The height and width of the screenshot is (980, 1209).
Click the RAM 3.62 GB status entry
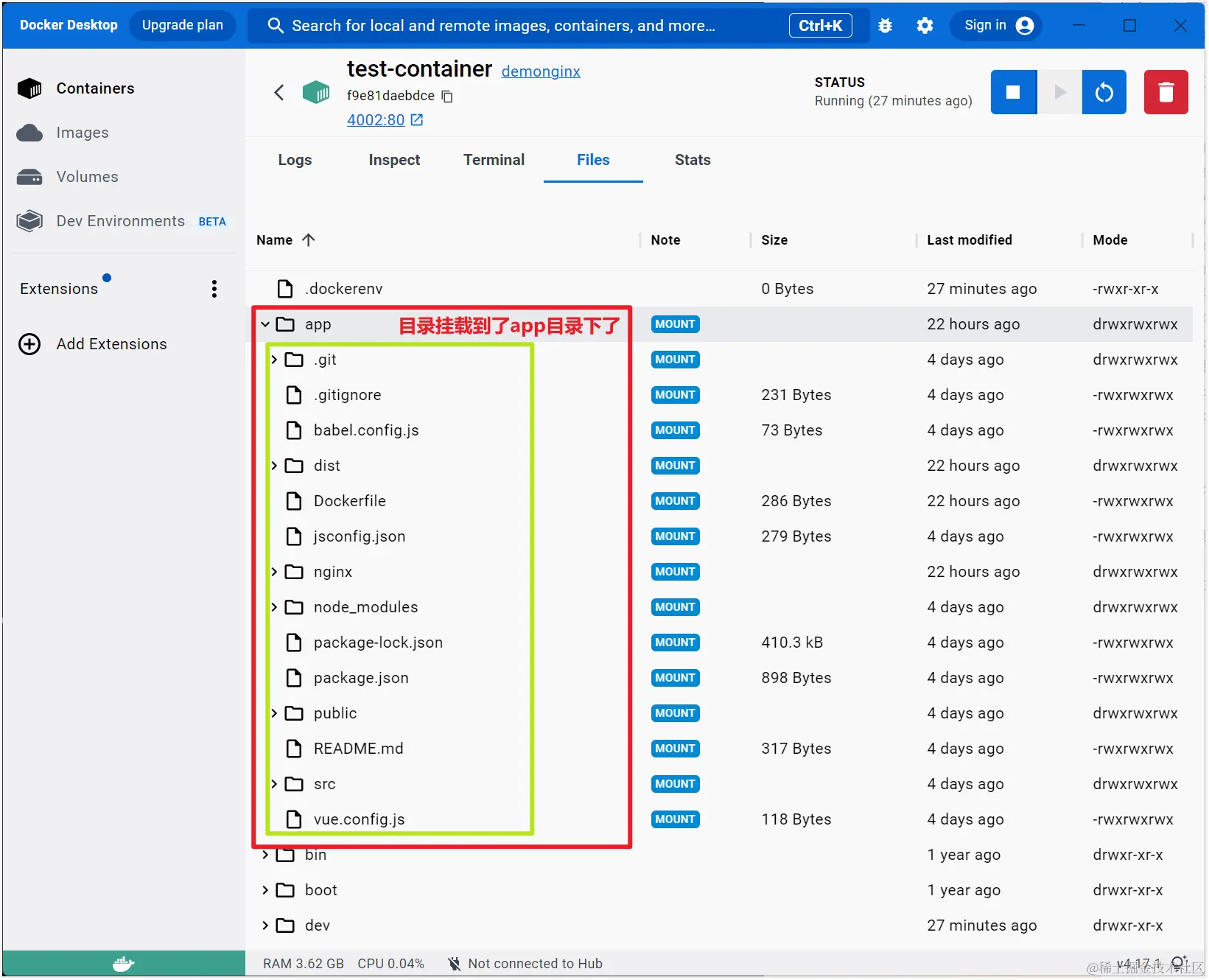(304, 964)
